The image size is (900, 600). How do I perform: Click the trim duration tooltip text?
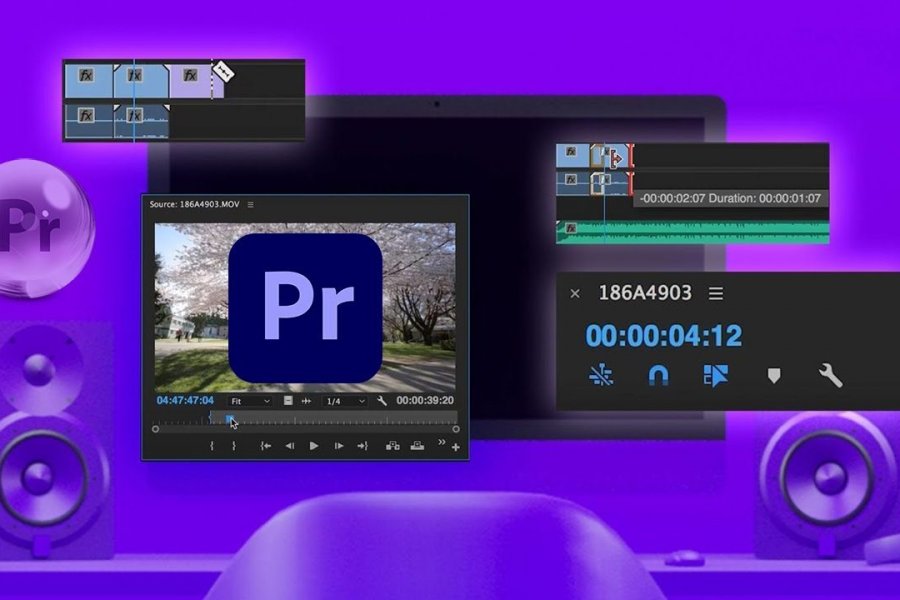730,199
